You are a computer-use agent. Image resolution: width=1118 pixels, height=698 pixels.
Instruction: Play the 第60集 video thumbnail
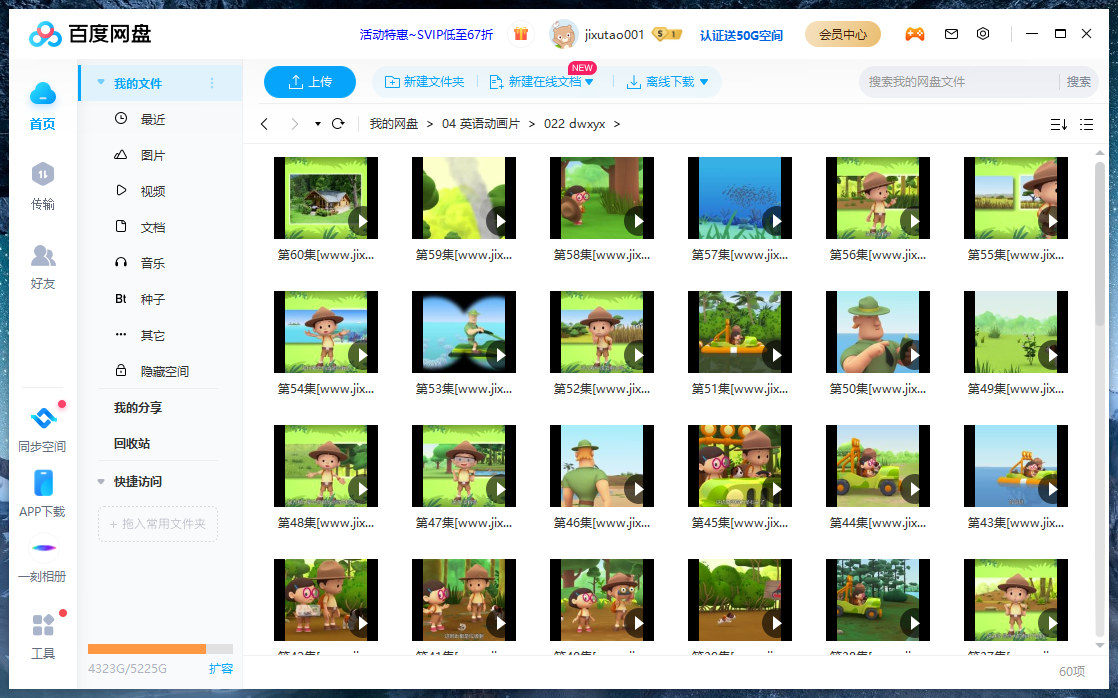point(326,198)
